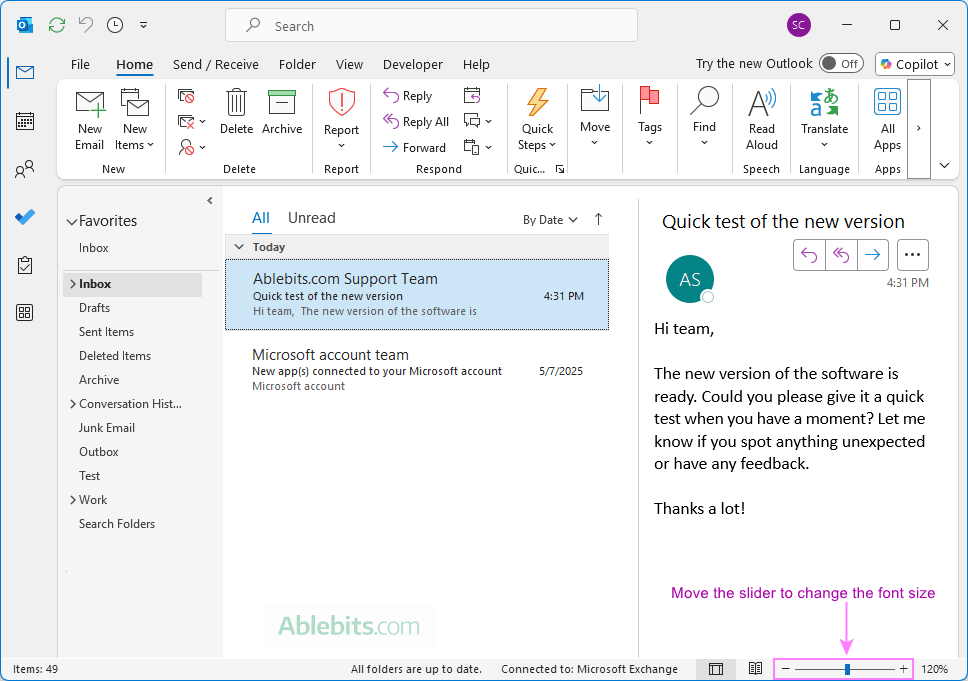
Task: Open the Deleted Items folder
Action: tap(115, 356)
